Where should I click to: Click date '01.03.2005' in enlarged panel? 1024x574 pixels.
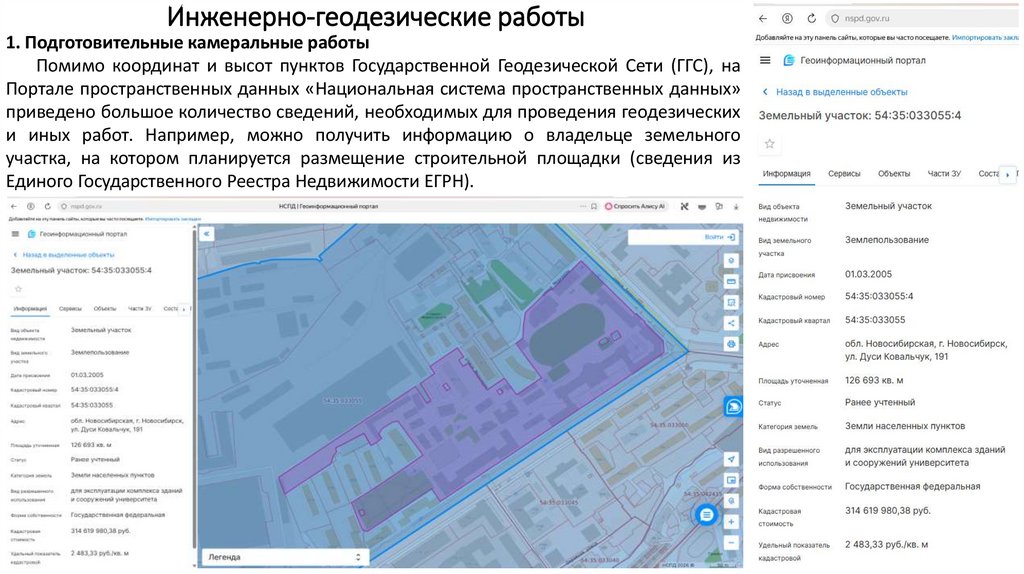click(x=868, y=274)
